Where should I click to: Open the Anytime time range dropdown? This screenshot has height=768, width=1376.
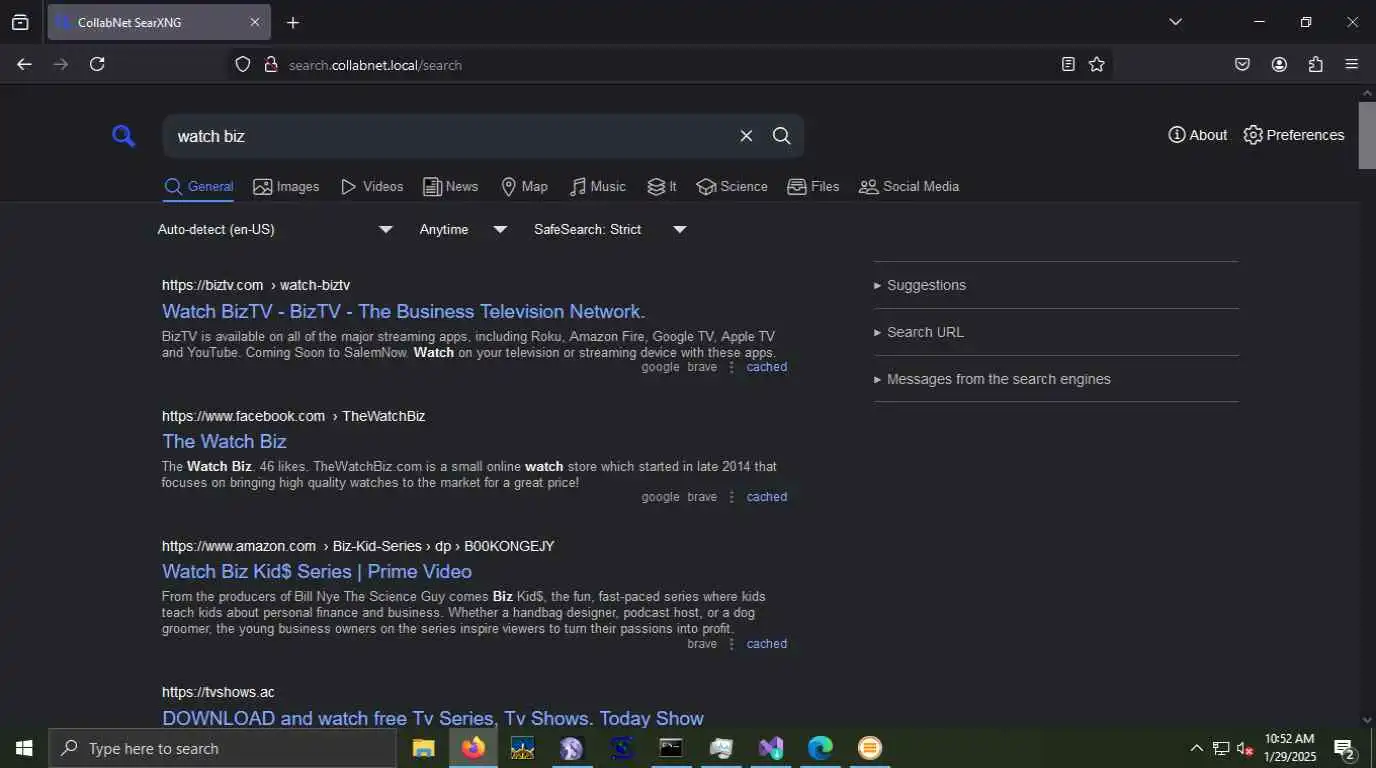[464, 229]
